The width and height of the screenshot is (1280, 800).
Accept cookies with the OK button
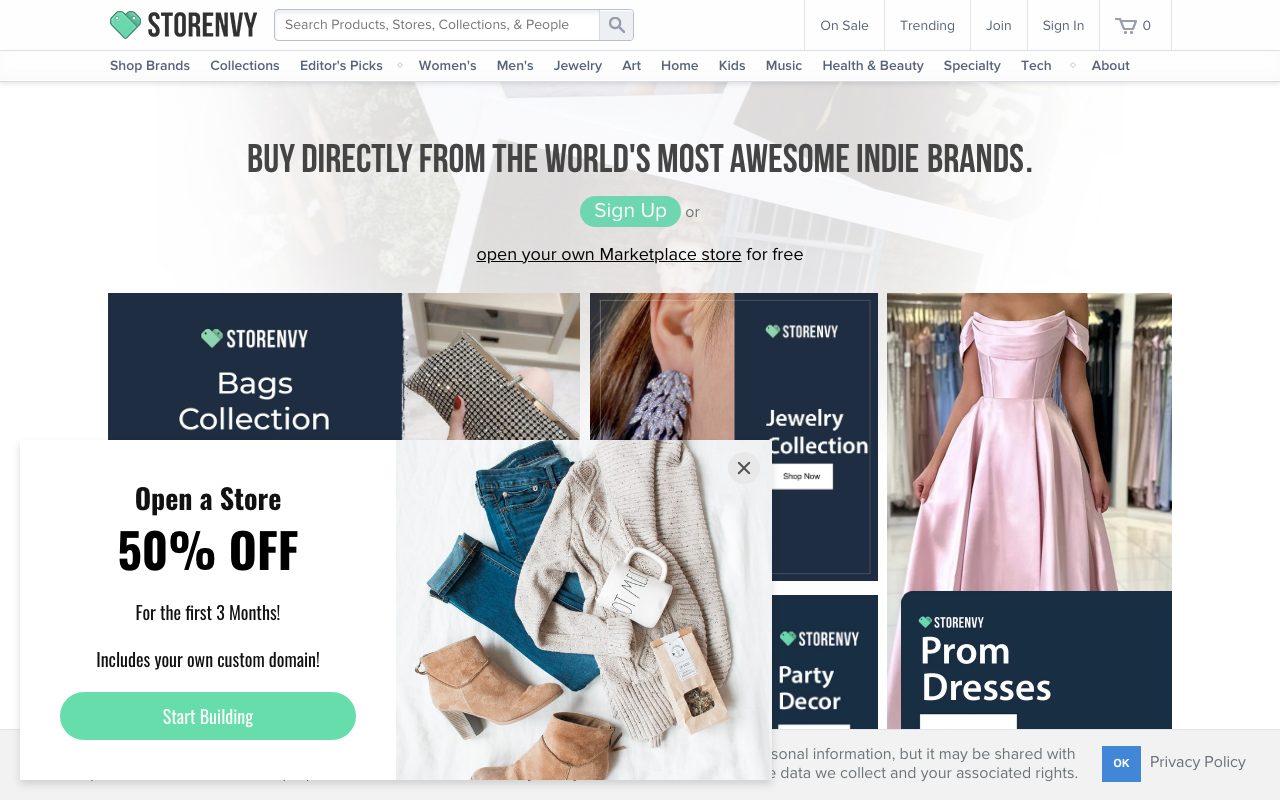point(1121,763)
